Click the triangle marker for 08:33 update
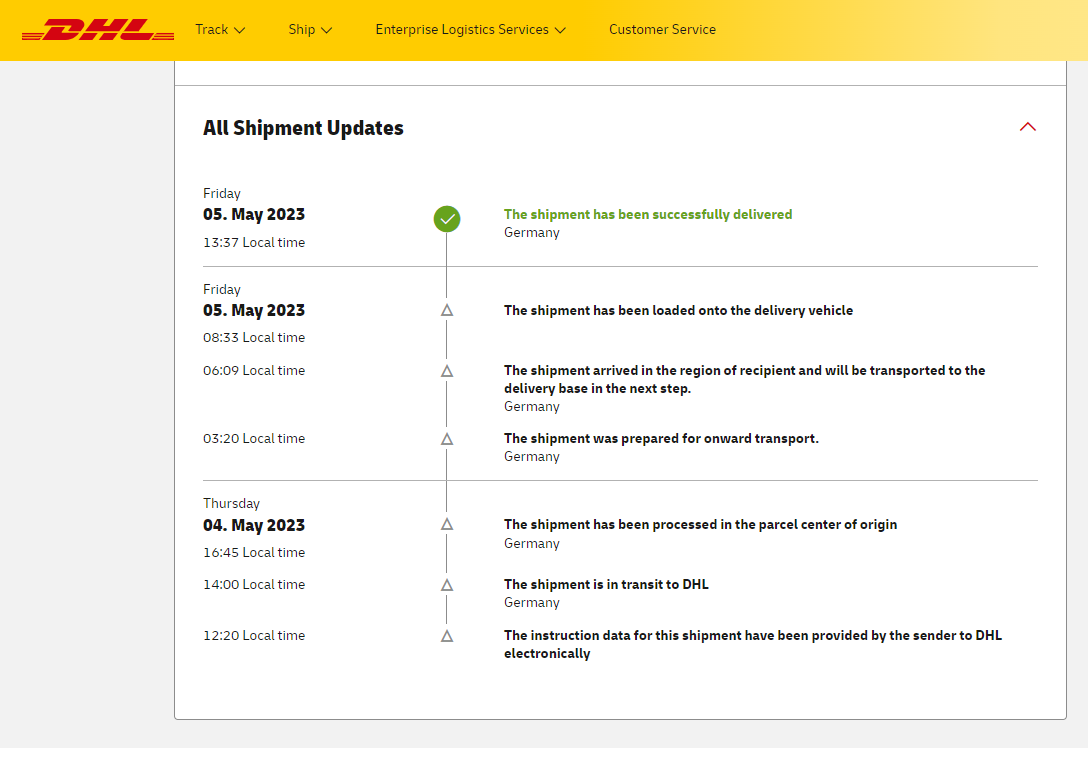 click(x=447, y=310)
